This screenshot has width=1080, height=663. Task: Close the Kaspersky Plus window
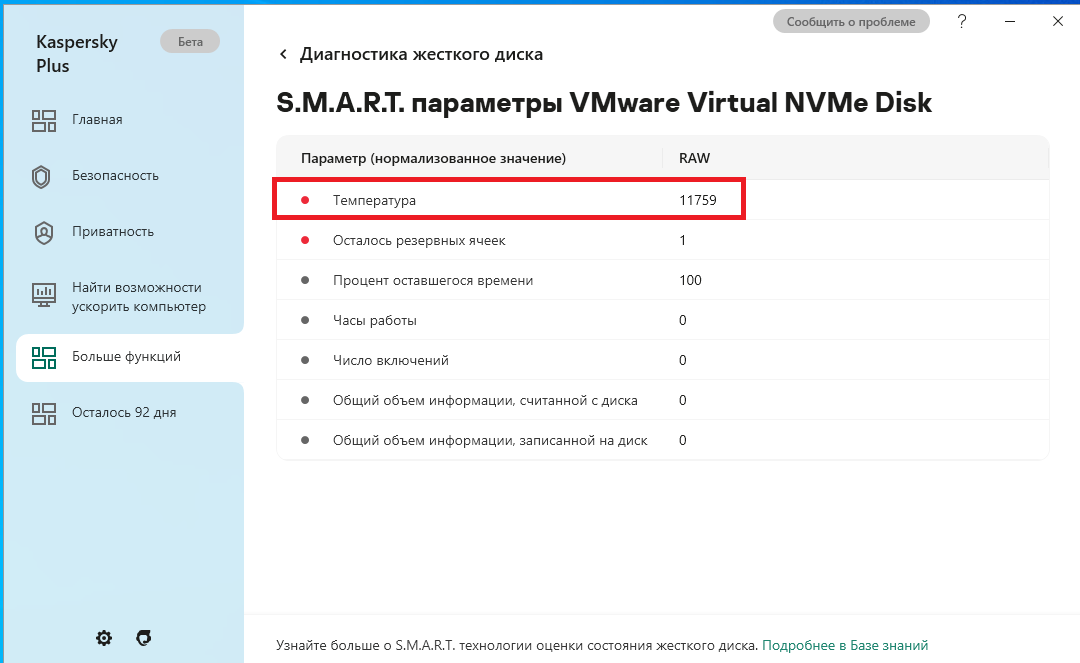(x=1058, y=21)
